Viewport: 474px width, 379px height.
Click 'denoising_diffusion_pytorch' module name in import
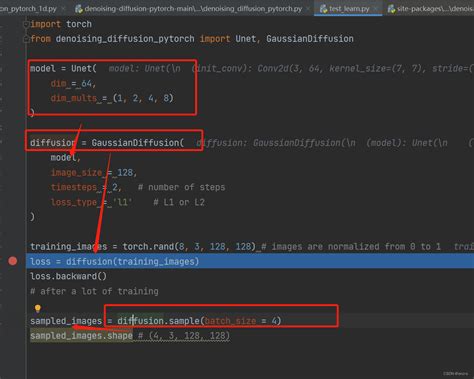(125, 39)
